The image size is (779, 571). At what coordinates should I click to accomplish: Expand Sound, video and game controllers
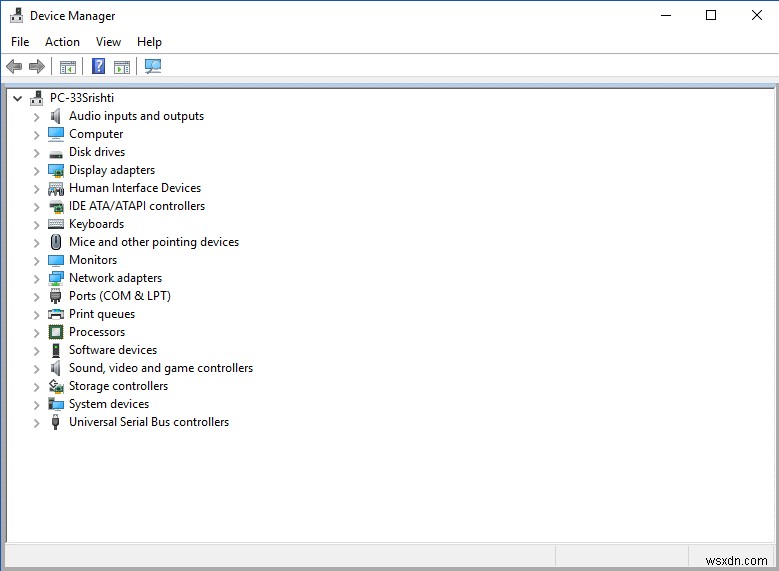(x=36, y=369)
